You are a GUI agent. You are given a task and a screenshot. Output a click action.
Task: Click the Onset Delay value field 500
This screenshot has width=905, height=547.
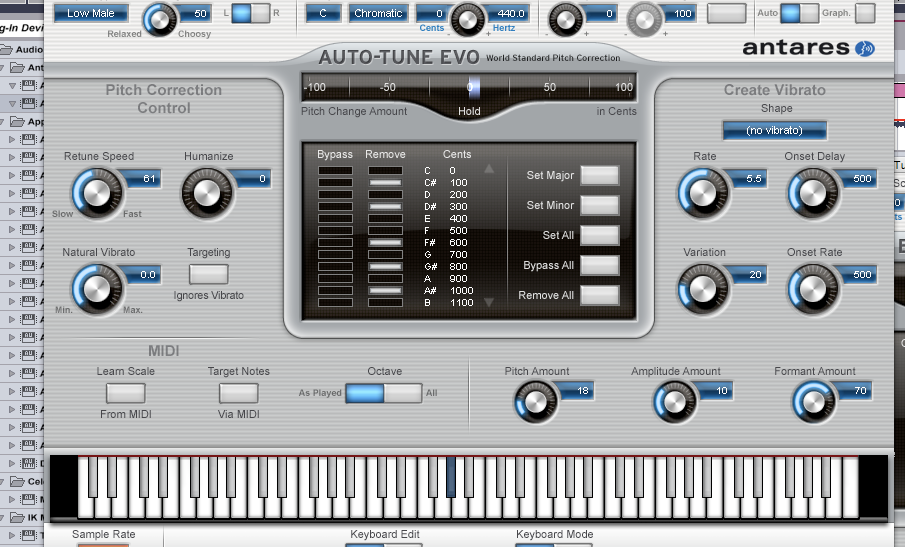tap(859, 179)
